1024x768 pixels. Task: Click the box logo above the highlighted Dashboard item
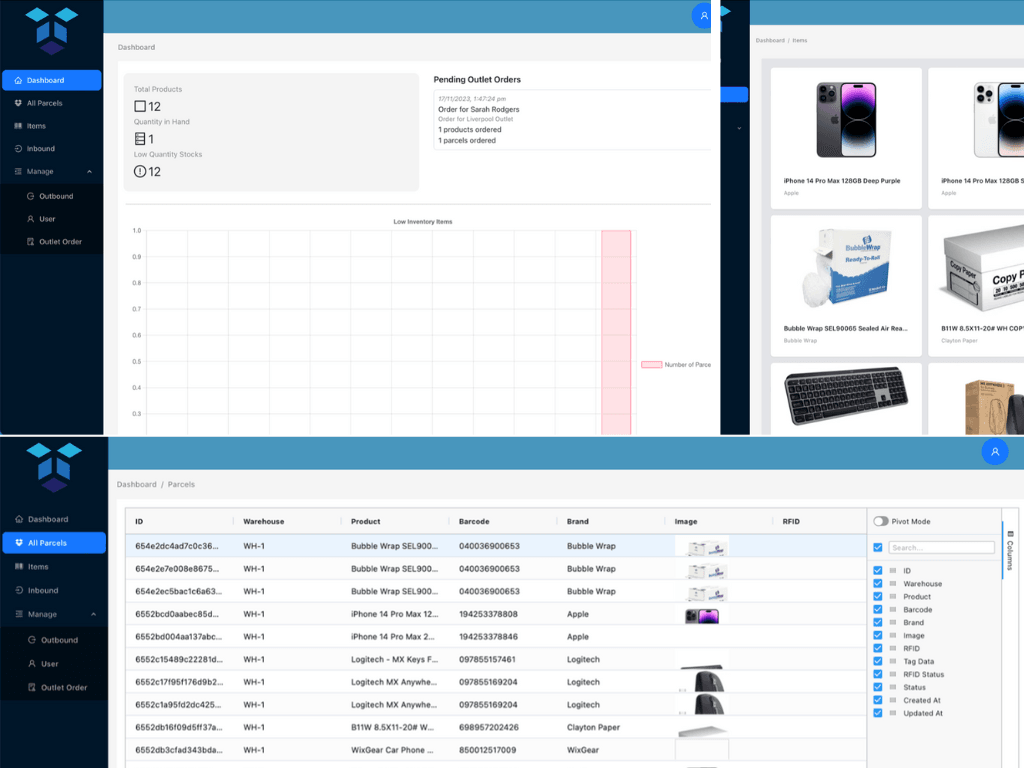click(51, 30)
